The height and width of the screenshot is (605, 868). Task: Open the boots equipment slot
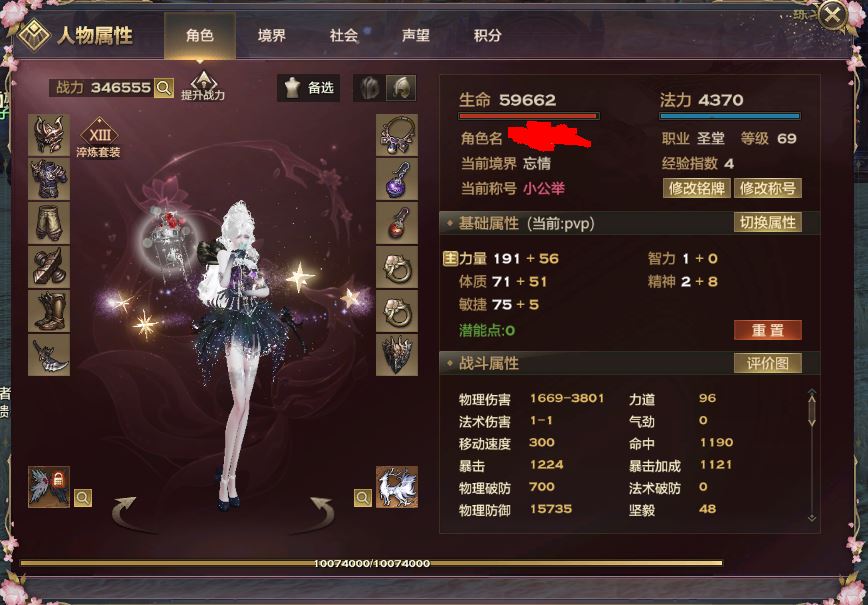point(49,311)
